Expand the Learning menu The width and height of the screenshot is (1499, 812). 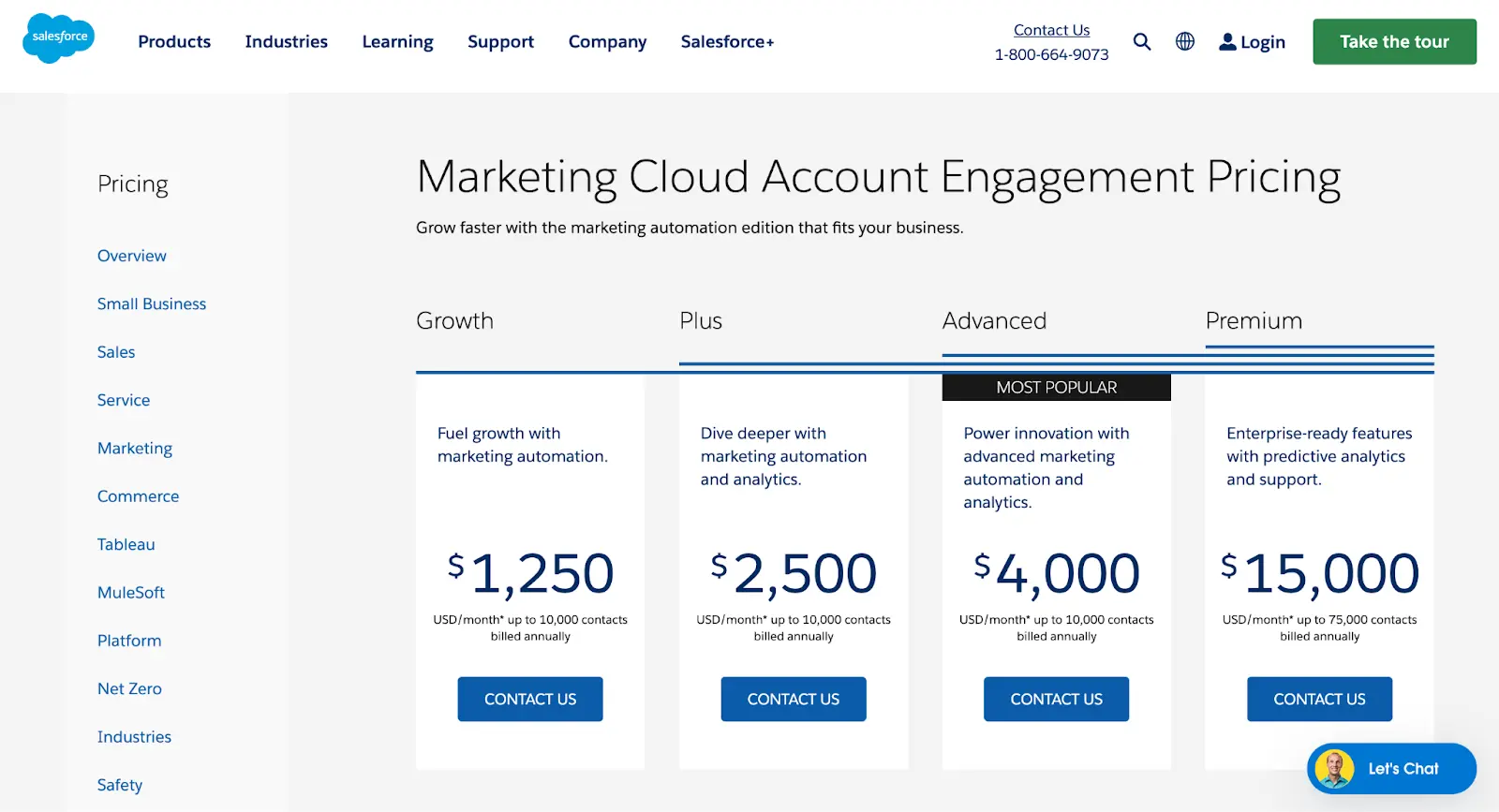tap(397, 42)
